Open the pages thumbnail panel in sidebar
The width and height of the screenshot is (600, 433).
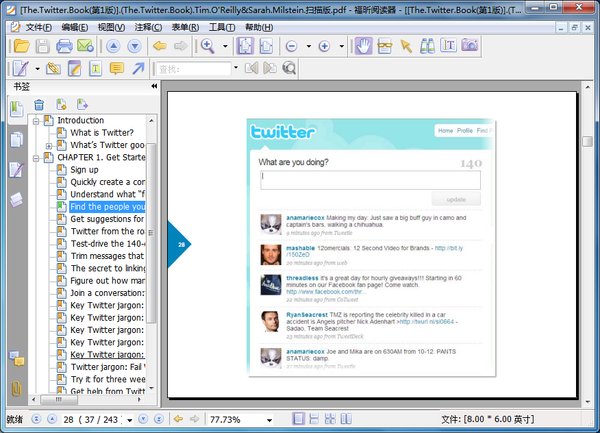(16, 139)
